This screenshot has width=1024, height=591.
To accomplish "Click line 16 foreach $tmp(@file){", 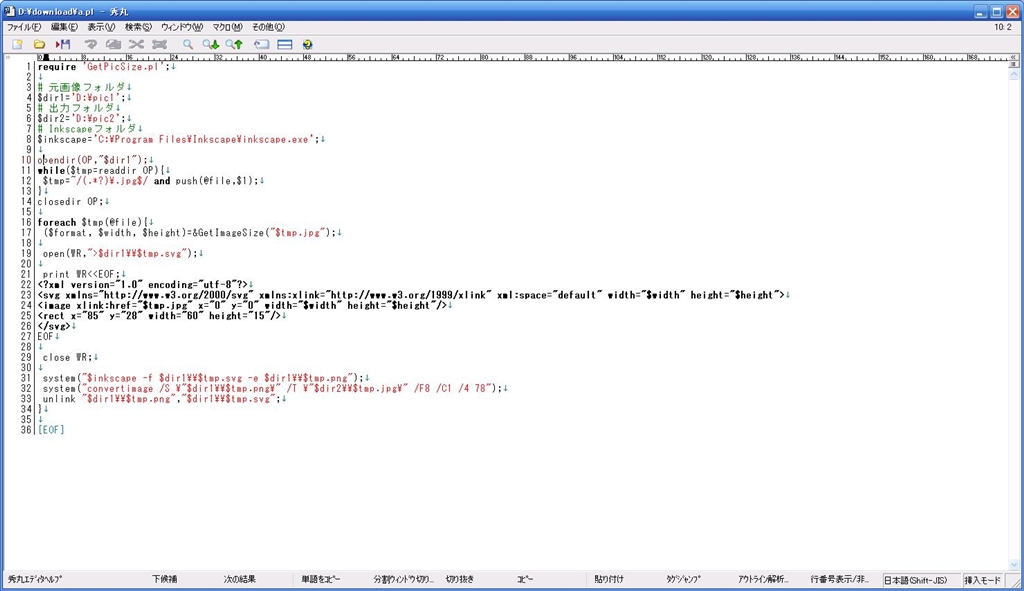I will pyautogui.click(x=93, y=223).
